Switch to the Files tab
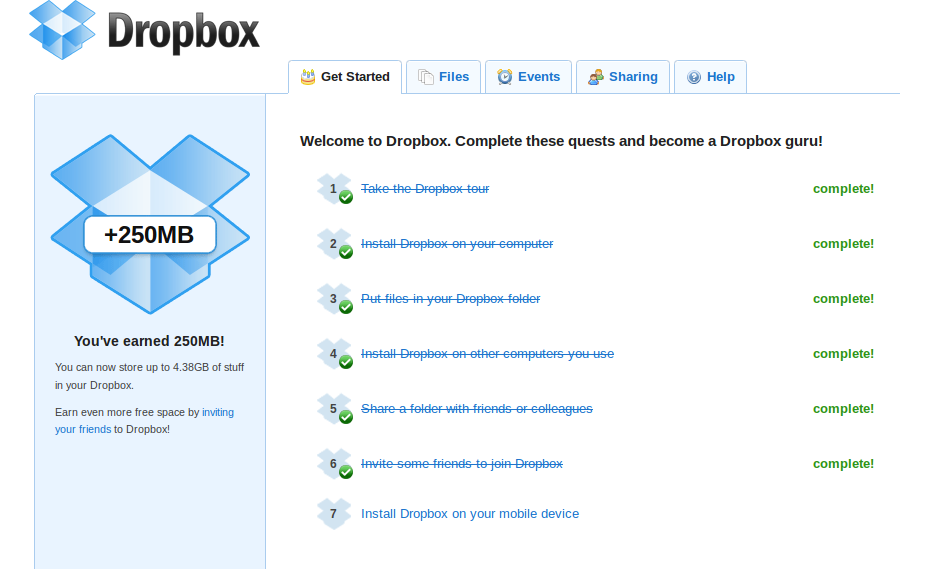Screen dimensions: 932x569 click(443, 77)
